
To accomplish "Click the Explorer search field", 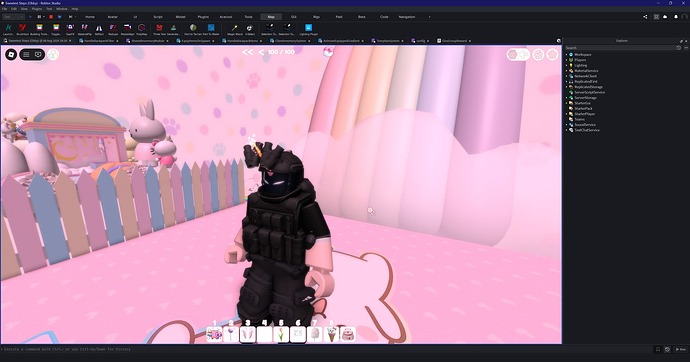I will pos(620,48).
